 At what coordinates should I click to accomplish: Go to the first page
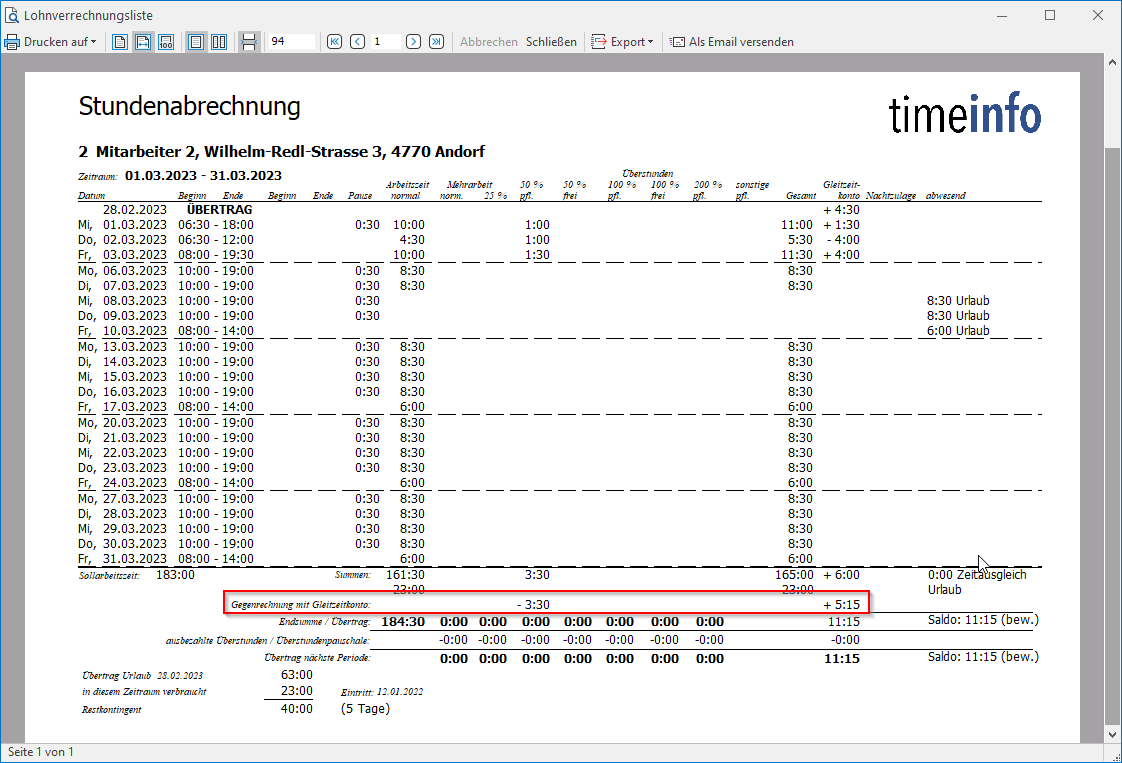click(334, 42)
